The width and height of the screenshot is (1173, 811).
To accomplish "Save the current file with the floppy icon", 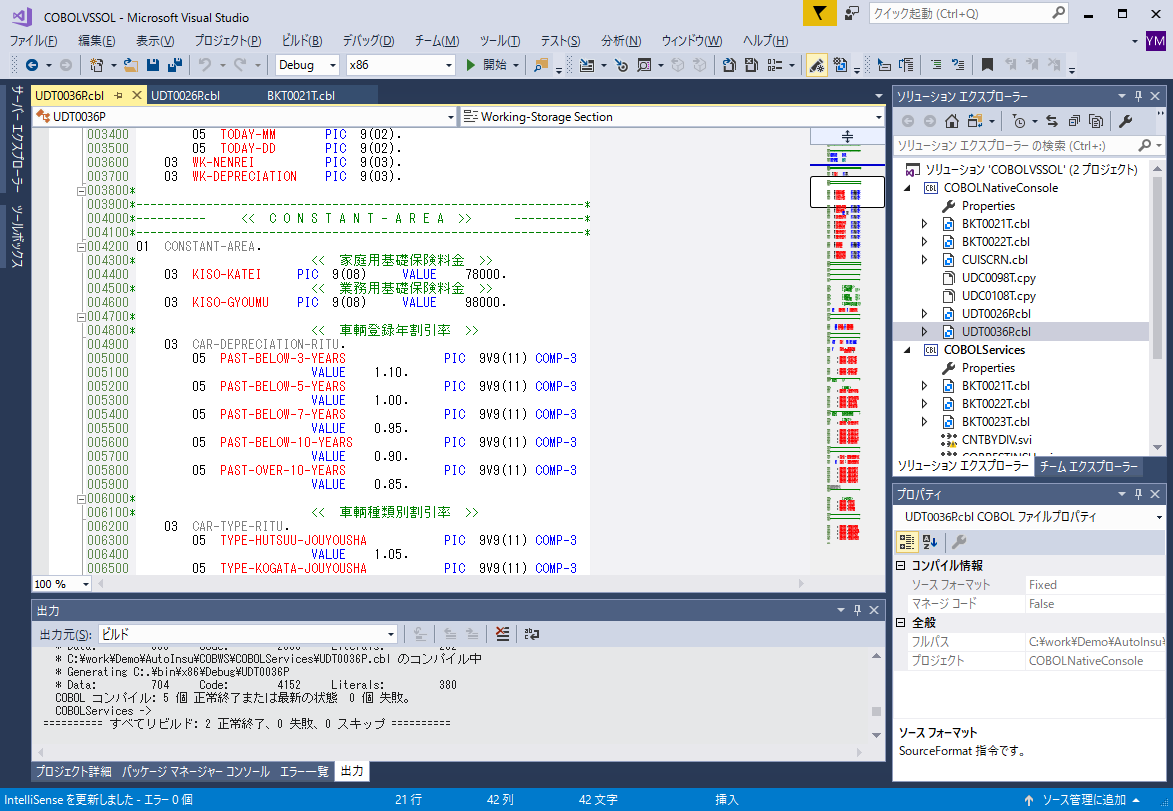I will click(x=153, y=65).
